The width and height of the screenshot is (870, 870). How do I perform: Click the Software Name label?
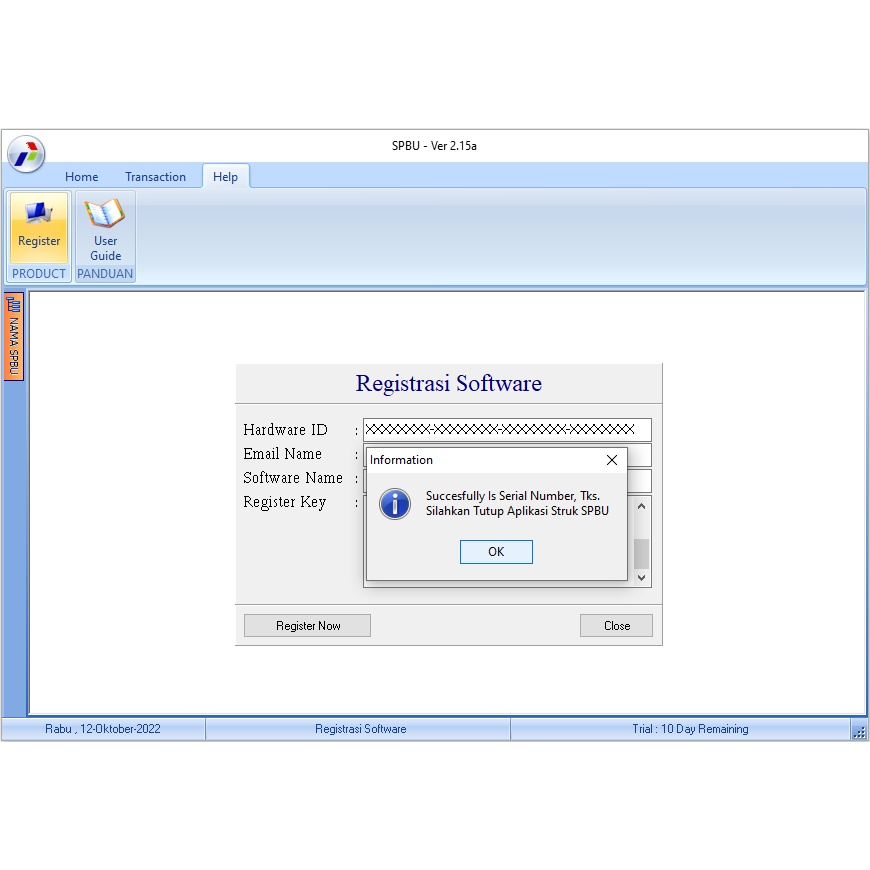(x=293, y=478)
